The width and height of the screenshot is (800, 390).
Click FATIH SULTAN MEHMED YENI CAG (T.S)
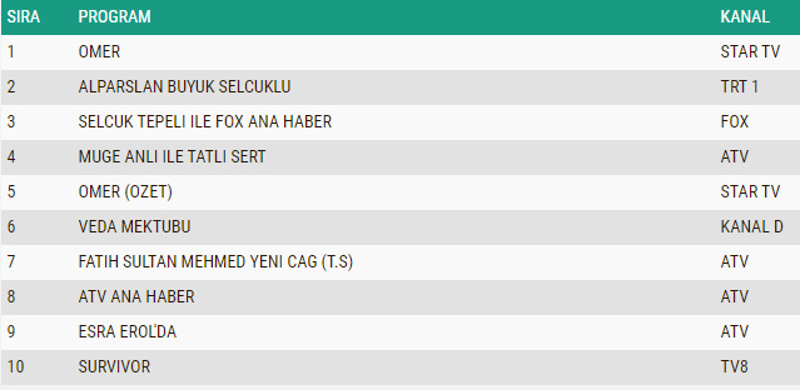coord(216,262)
